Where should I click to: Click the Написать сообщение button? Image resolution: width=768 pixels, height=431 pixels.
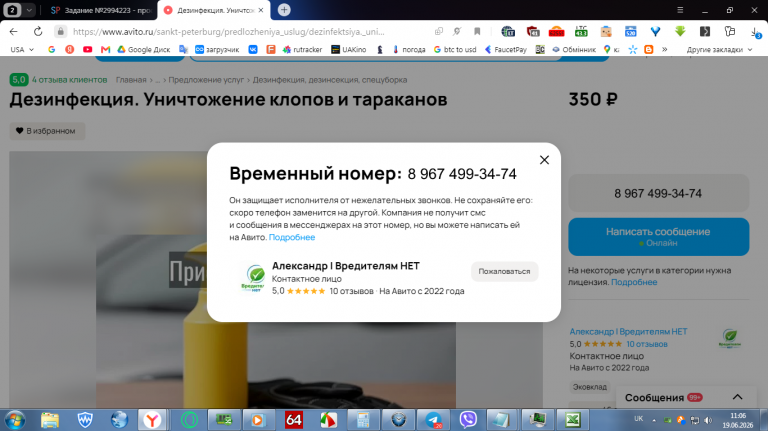click(658, 237)
